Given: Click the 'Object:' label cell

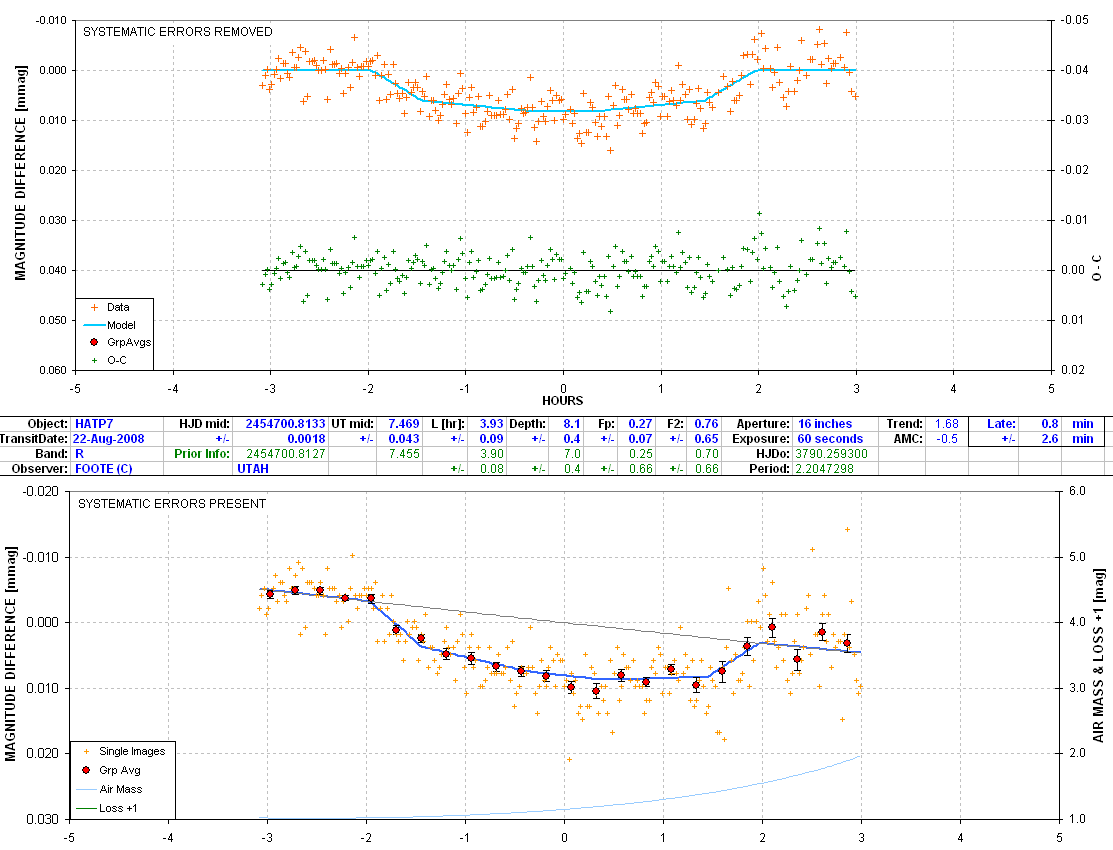Looking at the screenshot, I should (x=48, y=424).
